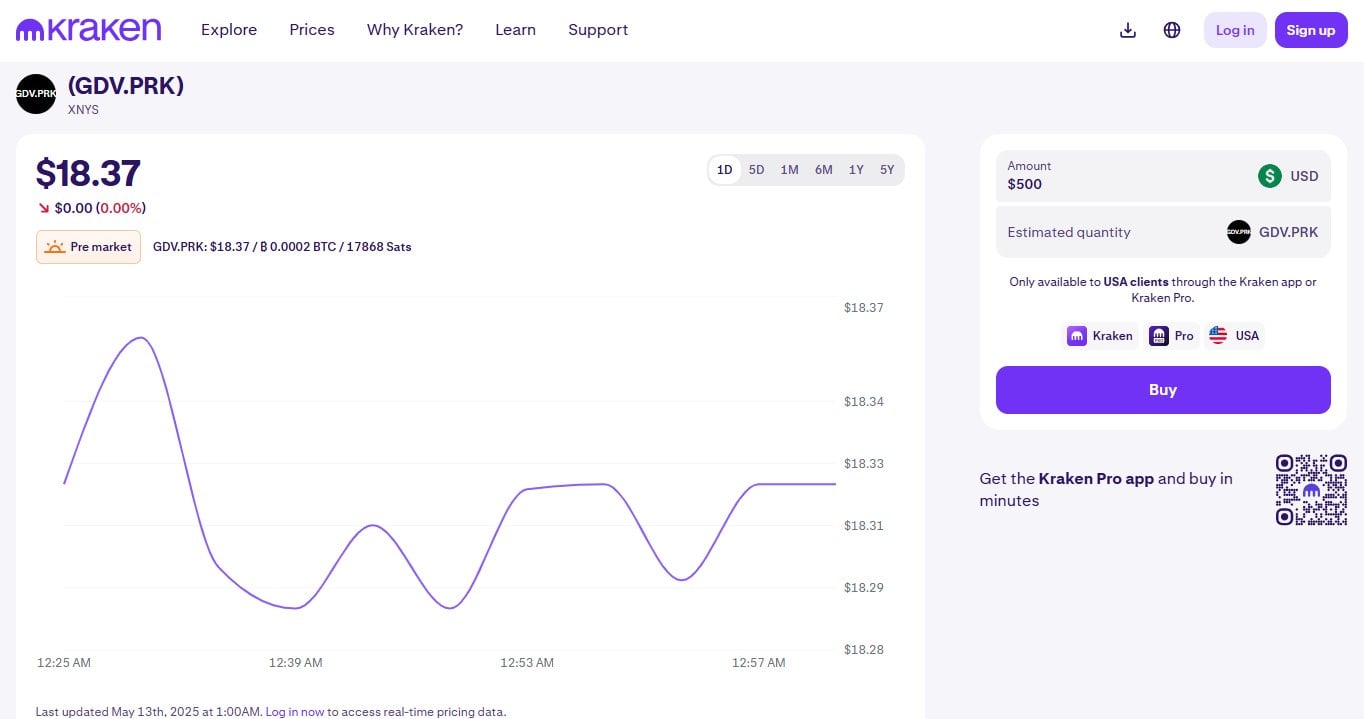Open the Explore menu
Screen dimensions: 1364x719
pos(229,30)
